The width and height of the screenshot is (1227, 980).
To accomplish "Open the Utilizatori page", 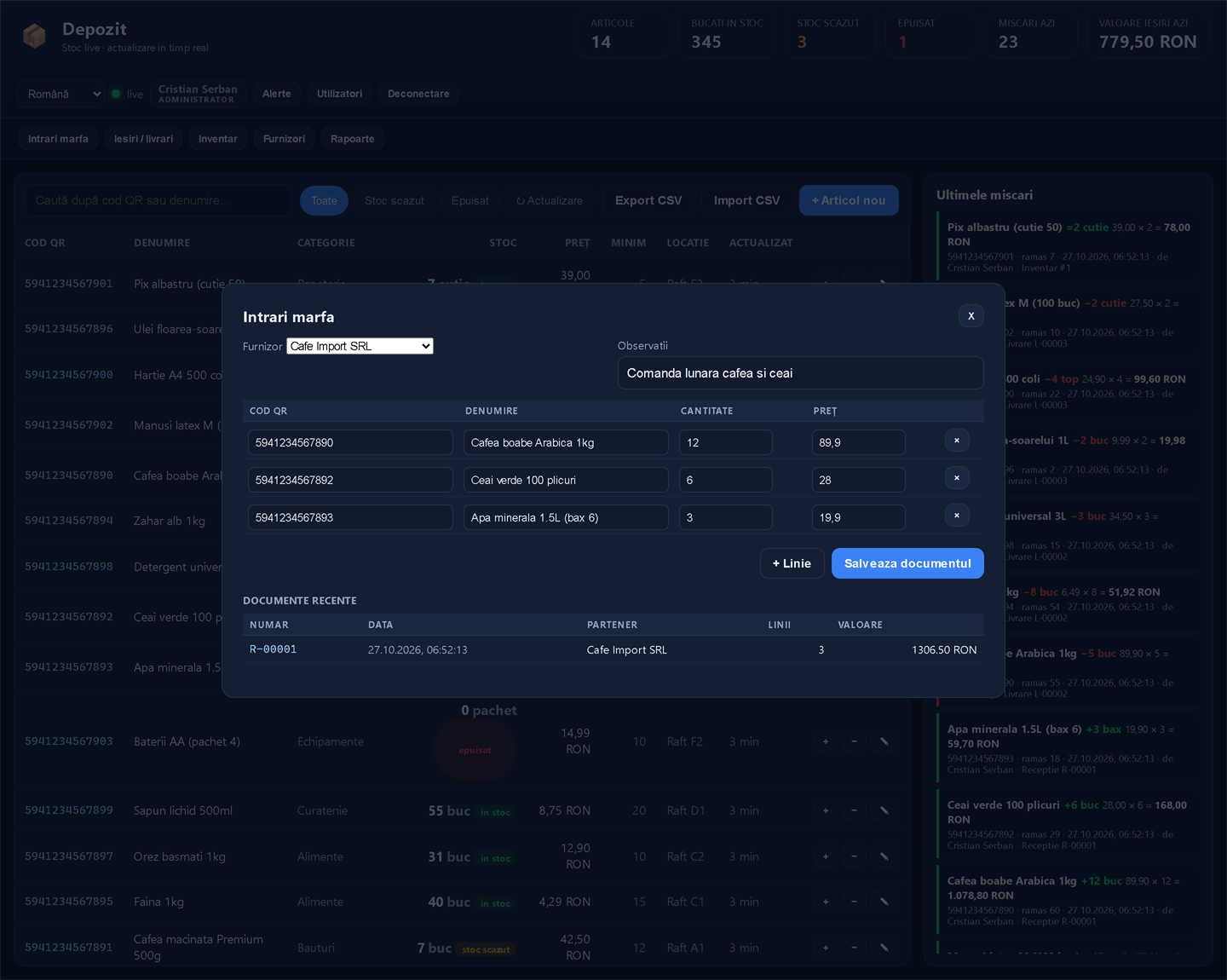I will (x=339, y=94).
